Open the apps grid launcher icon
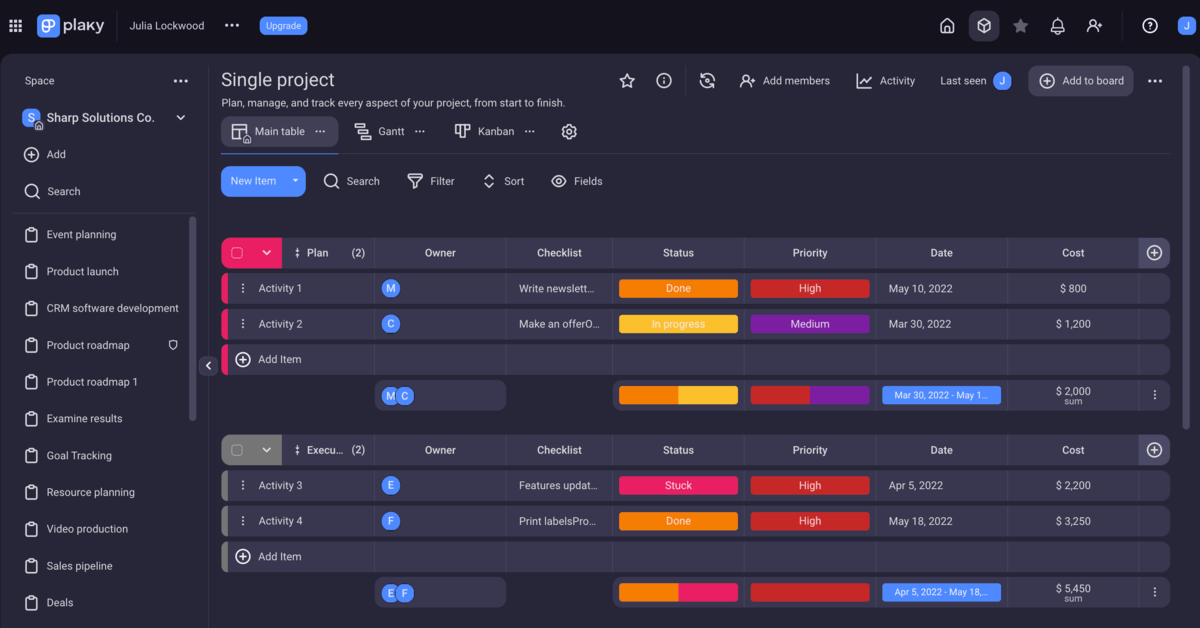Viewport: 1200px width, 628px height. [x=16, y=26]
